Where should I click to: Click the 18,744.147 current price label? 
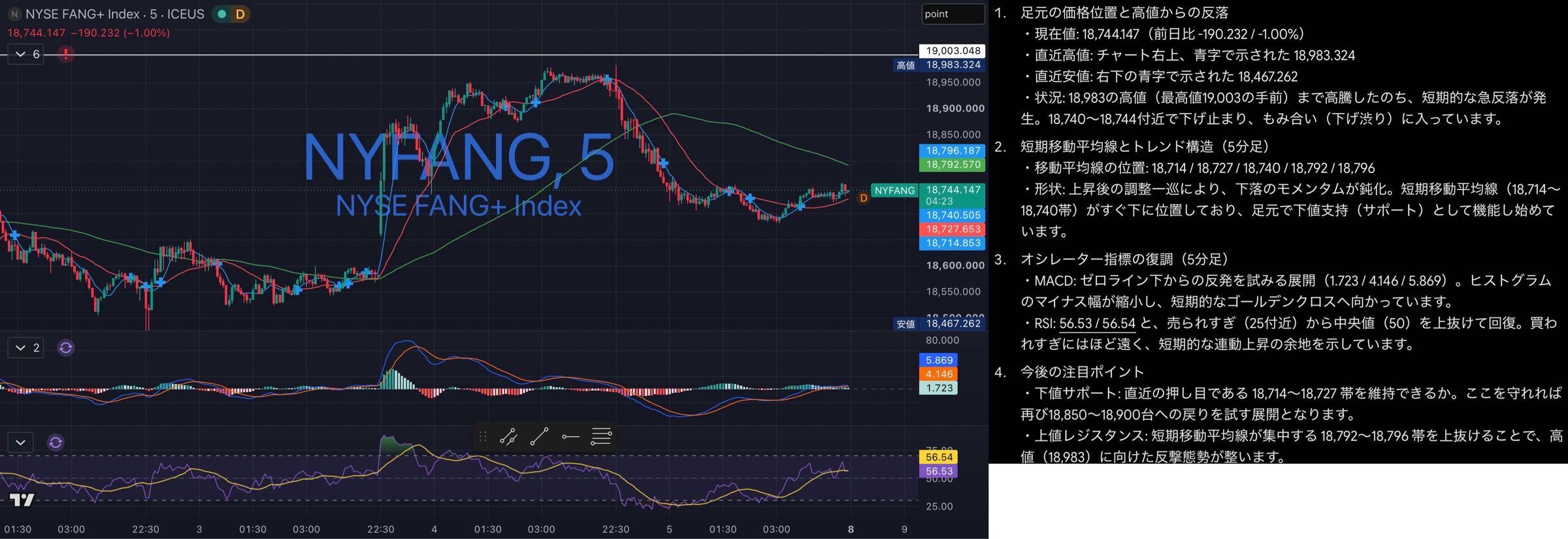pyautogui.click(x=953, y=189)
